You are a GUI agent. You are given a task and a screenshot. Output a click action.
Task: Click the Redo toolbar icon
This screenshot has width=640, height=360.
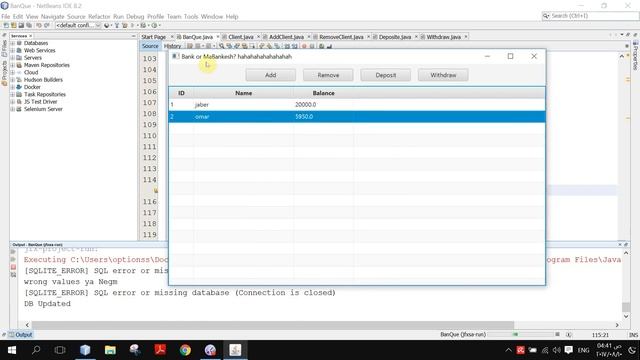pyautogui.click(x=47, y=25)
